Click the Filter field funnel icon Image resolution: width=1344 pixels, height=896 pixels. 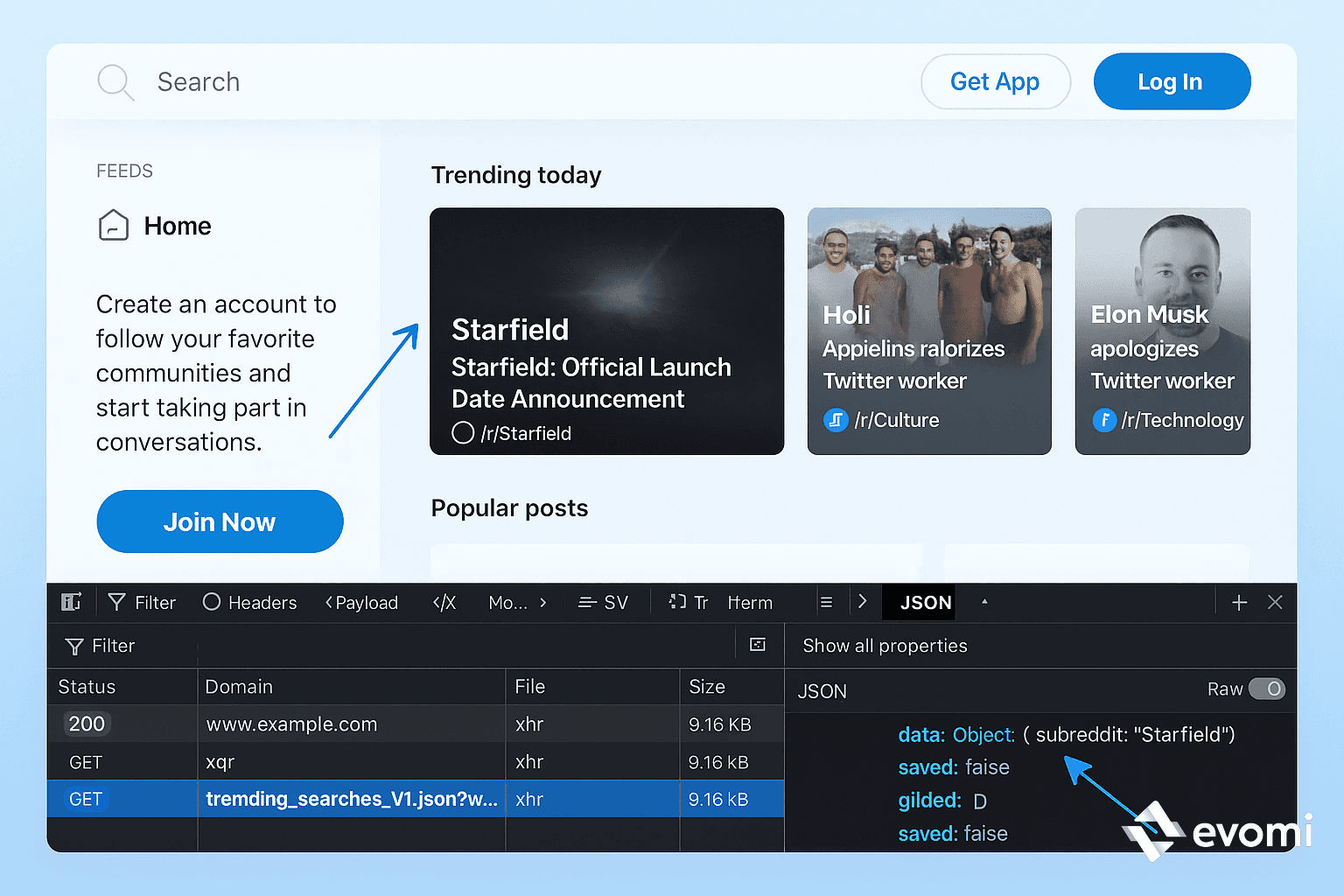(74, 646)
